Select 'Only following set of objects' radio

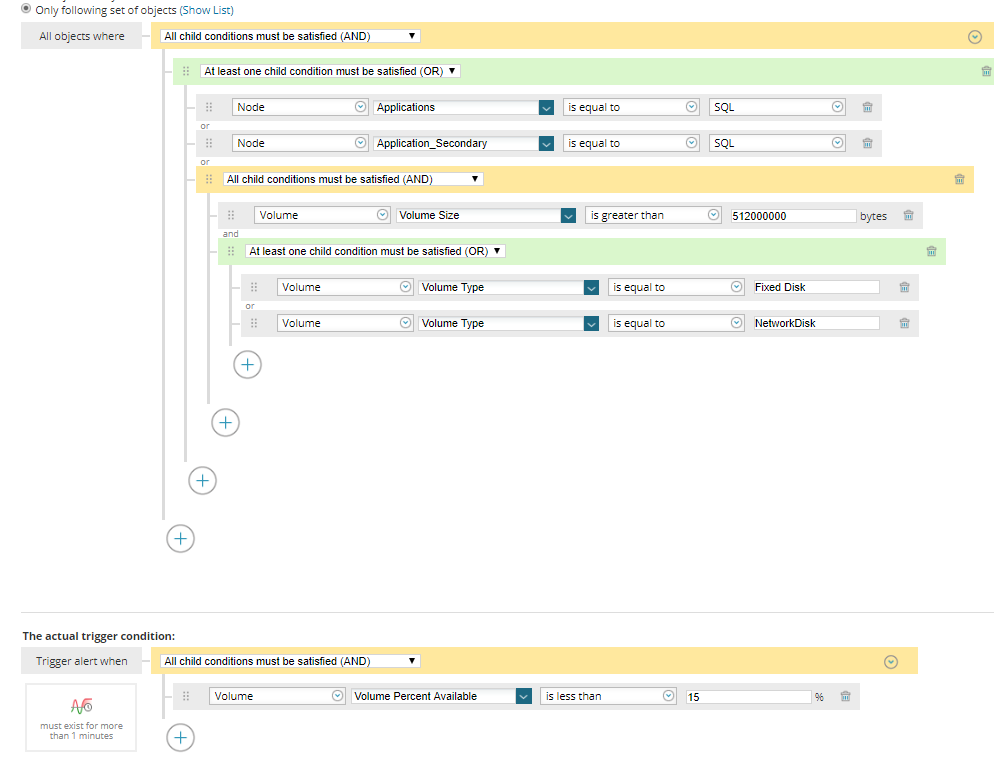26,9
